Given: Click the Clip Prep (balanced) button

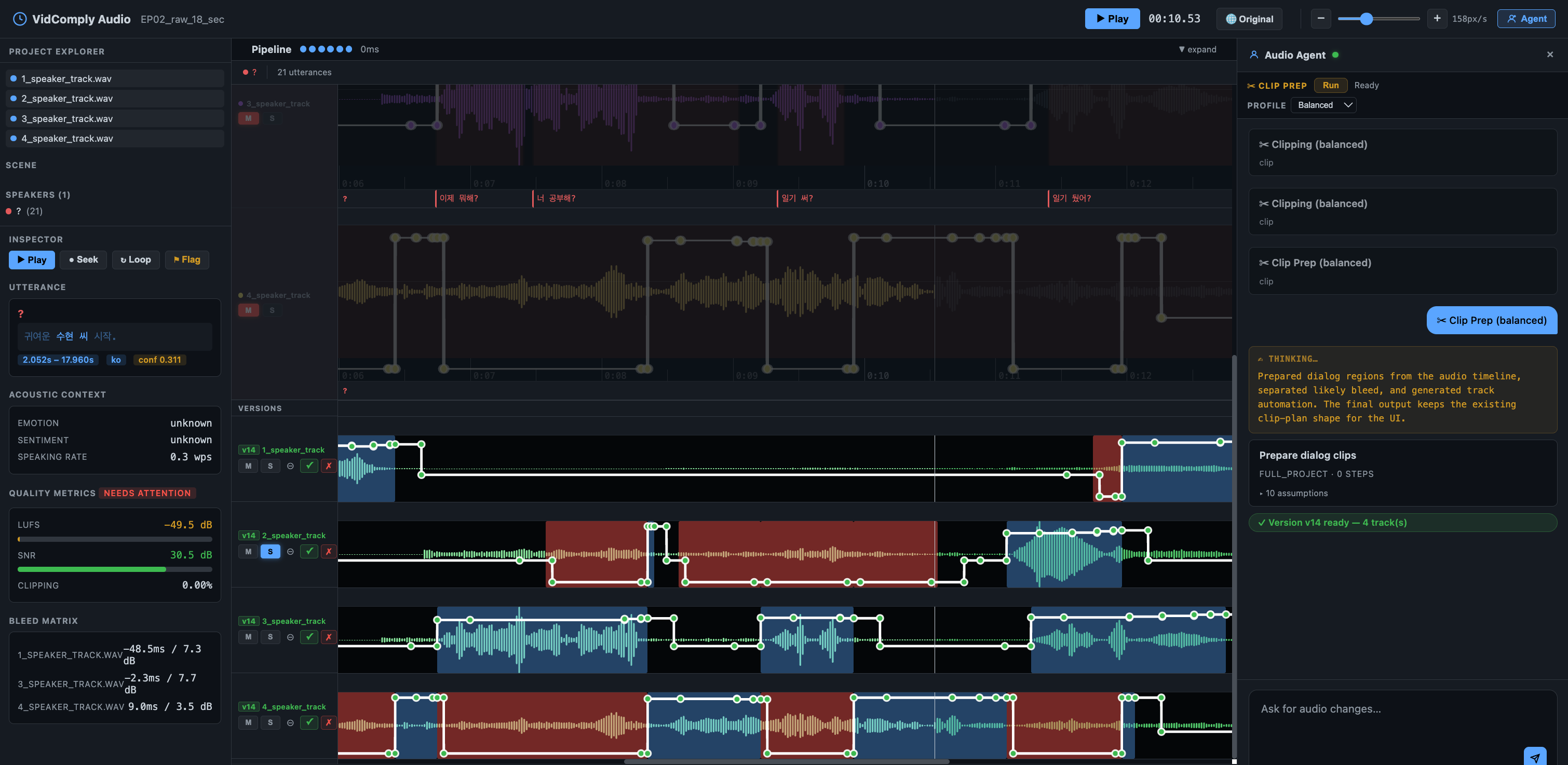Looking at the screenshot, I should [x=1491, y=320].
